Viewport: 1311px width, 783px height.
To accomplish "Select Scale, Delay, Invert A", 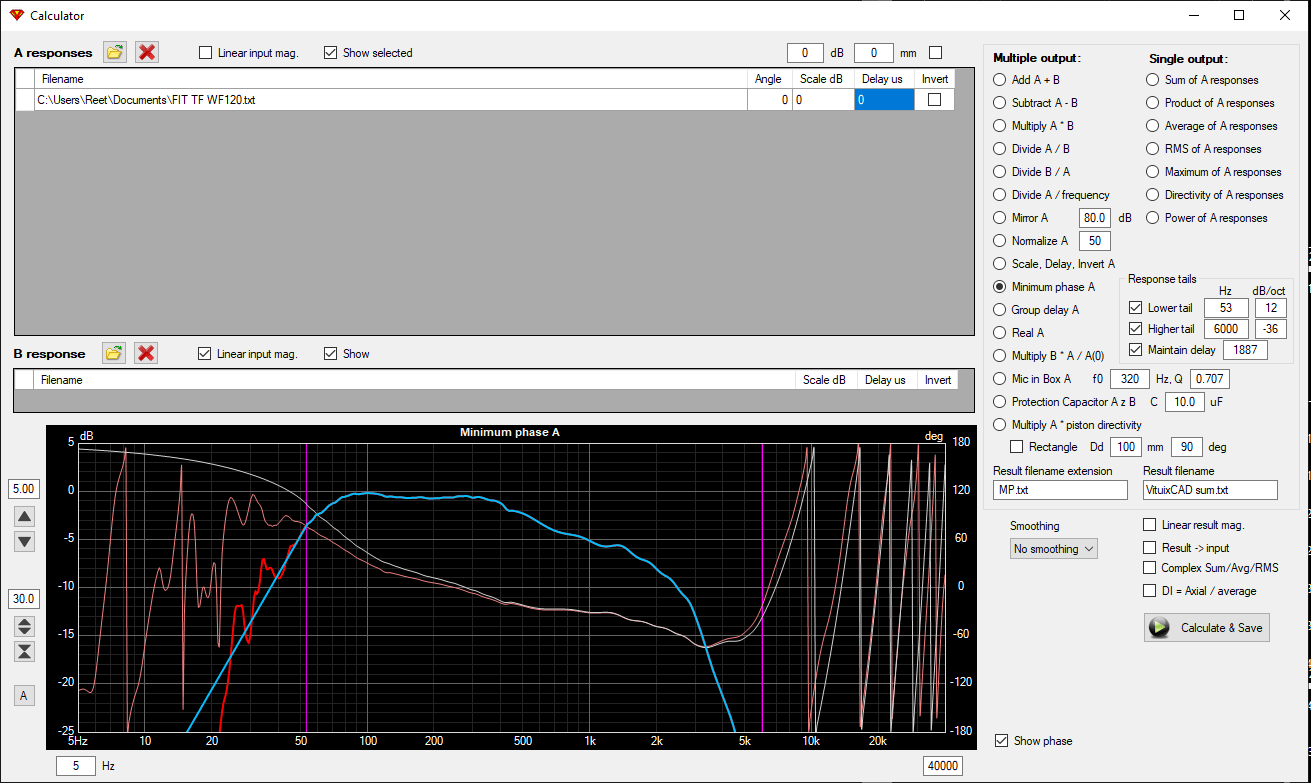I will 1000,264.
